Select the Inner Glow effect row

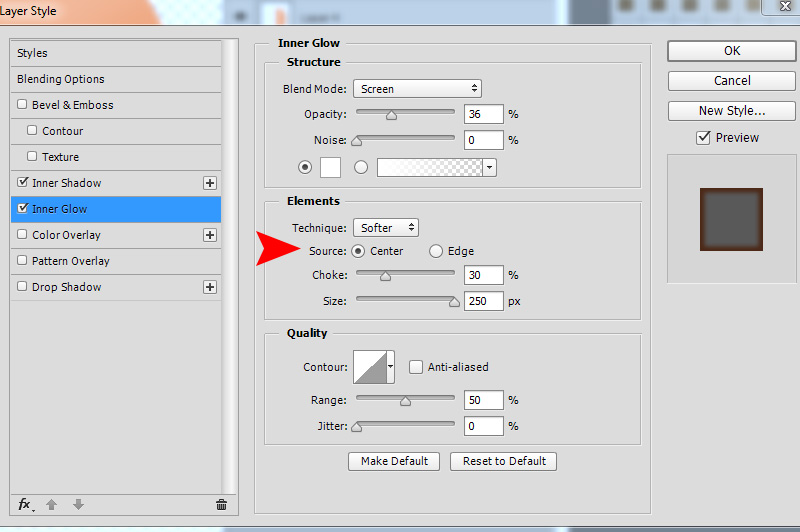pyautogui.click(x=116, y=209)
